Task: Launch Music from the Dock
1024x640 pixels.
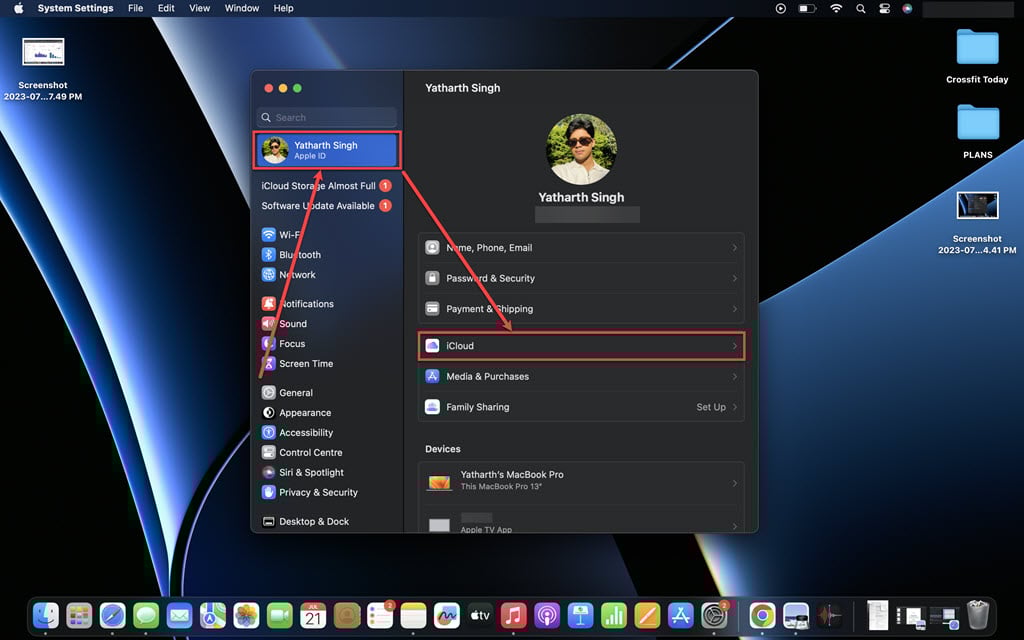Action: 513,615
